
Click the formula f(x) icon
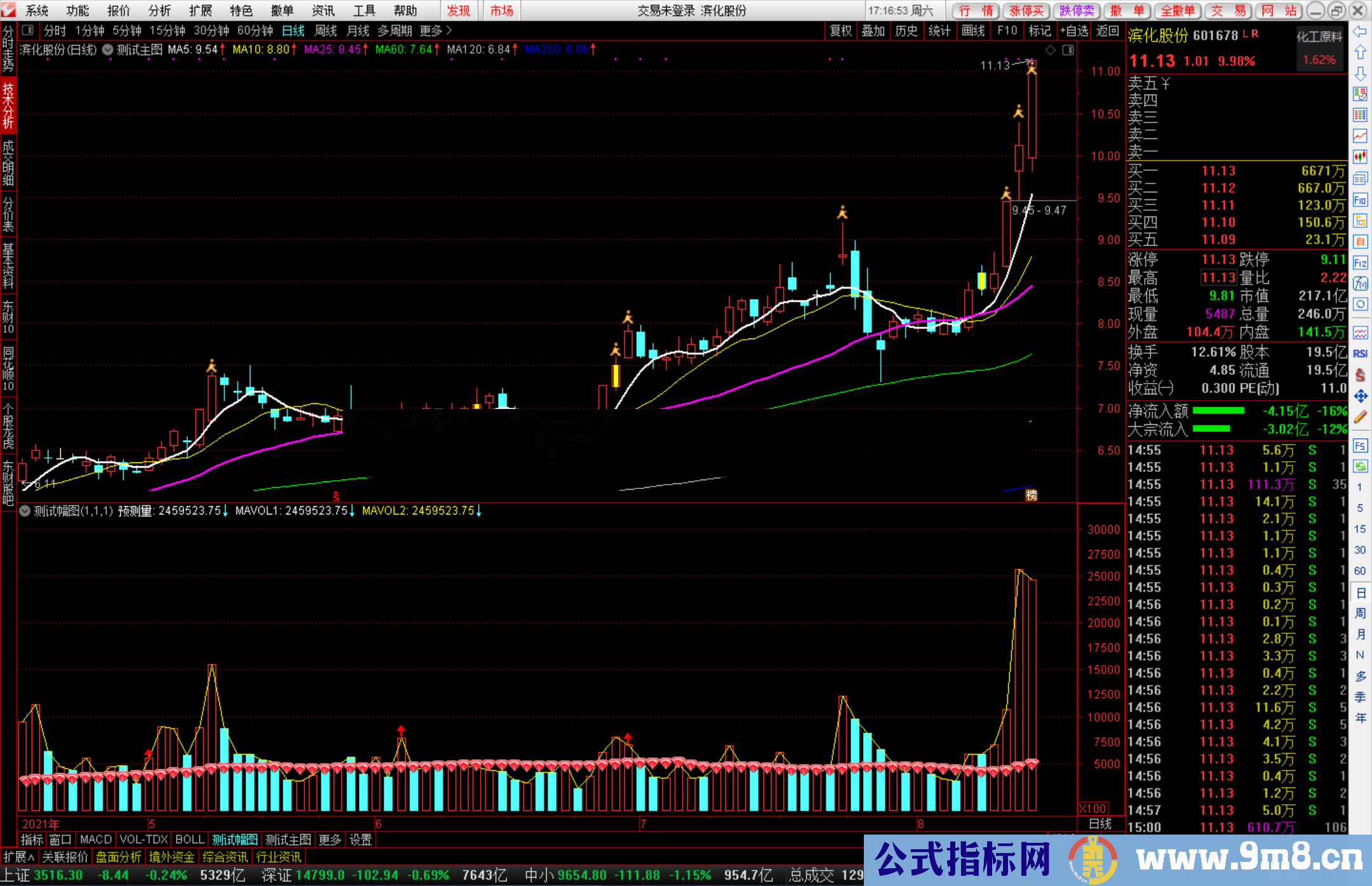pyautogui.click(x=1360, y=284)
